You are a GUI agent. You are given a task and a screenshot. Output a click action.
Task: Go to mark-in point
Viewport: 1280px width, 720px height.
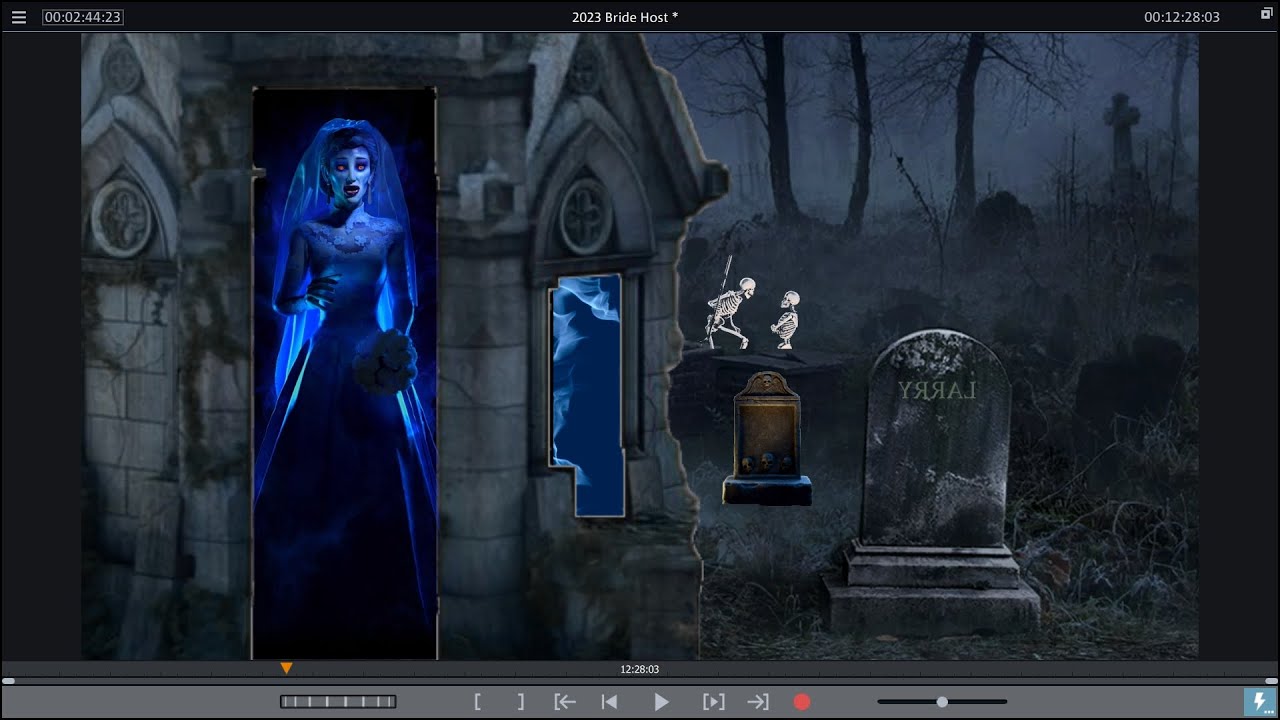coord(565,702)
